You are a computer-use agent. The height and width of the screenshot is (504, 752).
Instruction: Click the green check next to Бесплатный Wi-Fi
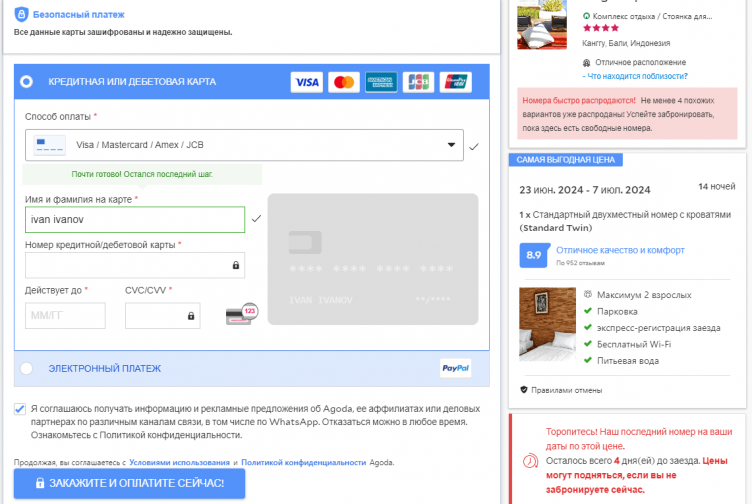[588, 343]
